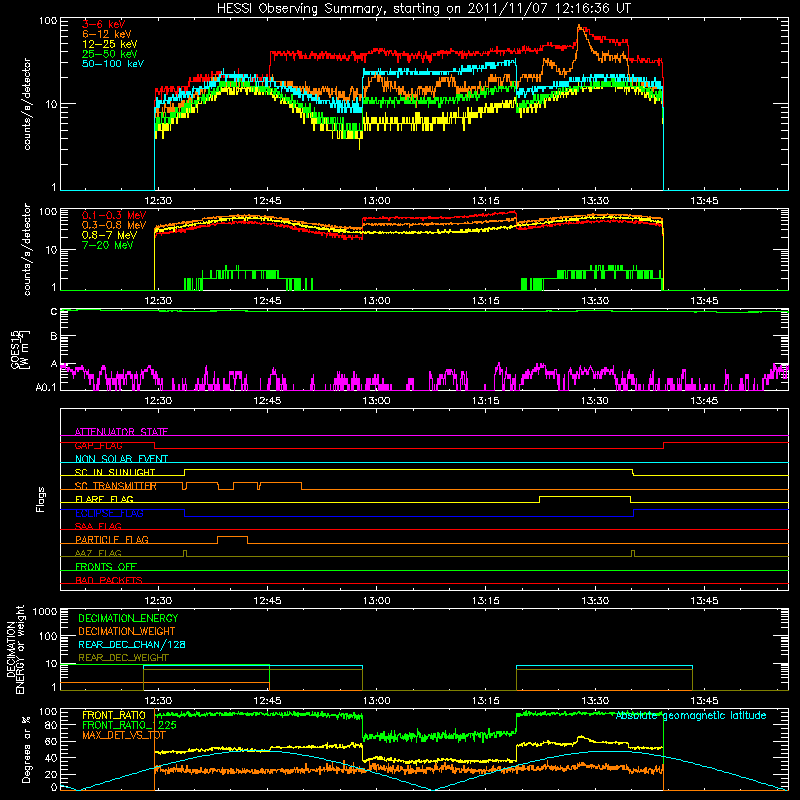
Task: Click the 40 tick on Degrees axis
Action: 51,758
